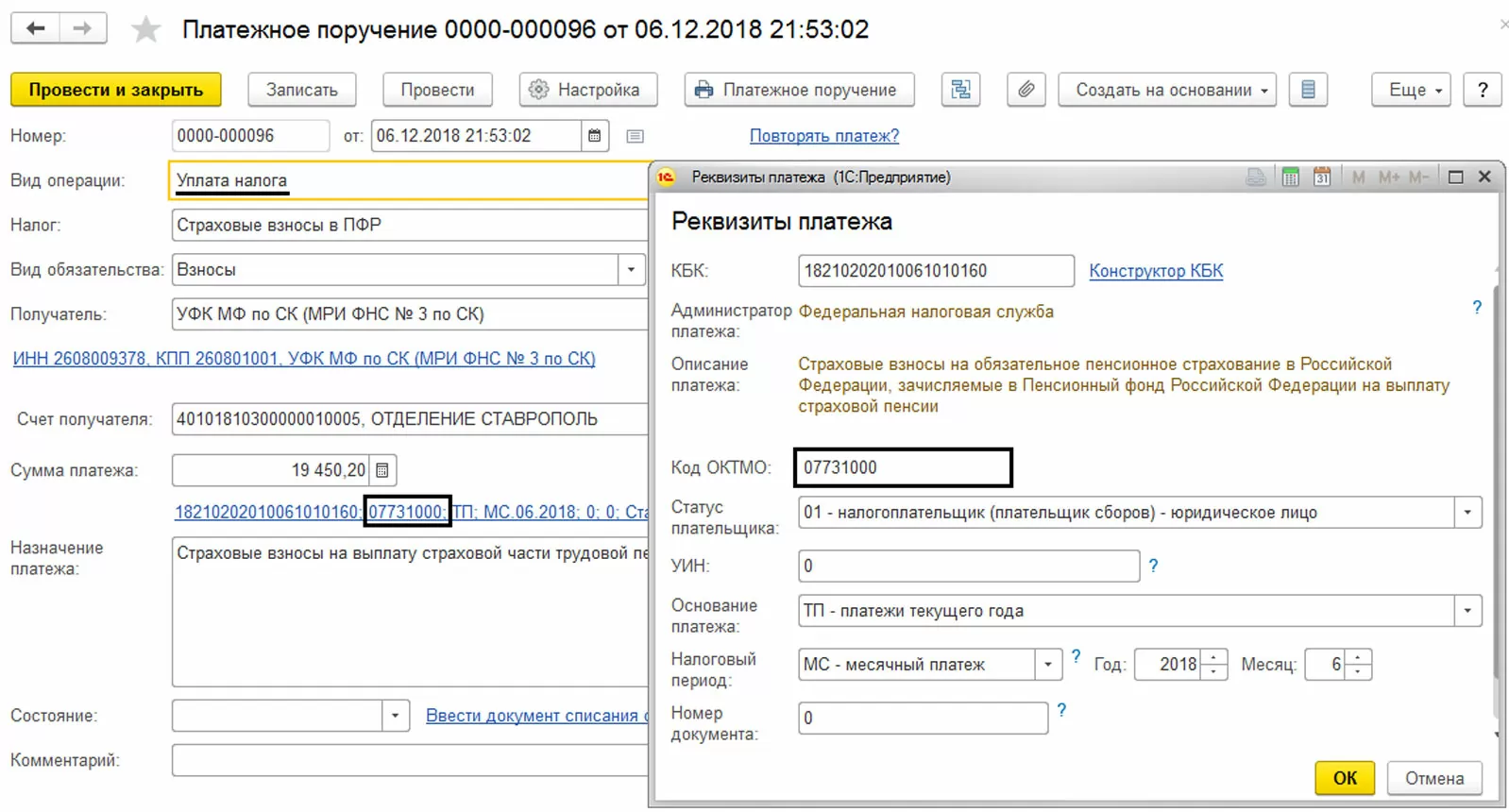Screen dimensions: 1509x812
Task: Click the help question mark beside Номер документа
Action: point(1061,710)
